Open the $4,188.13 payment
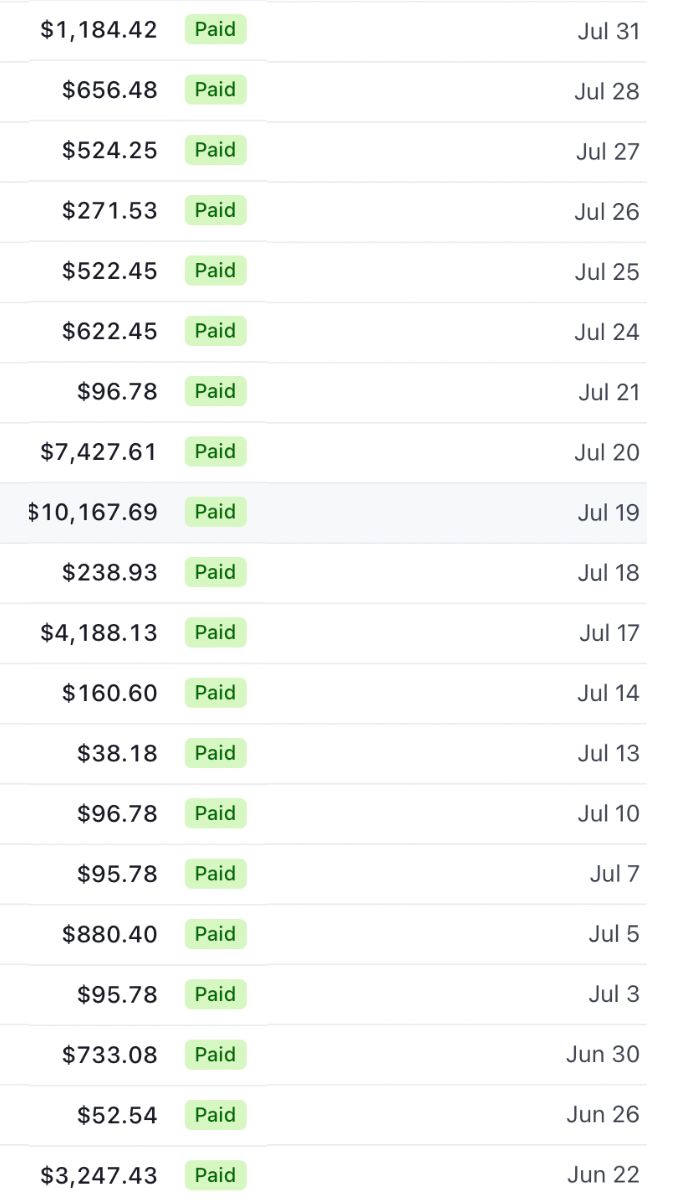Image resolution: width=700 pixels, height=1200 pixels. 99,633
